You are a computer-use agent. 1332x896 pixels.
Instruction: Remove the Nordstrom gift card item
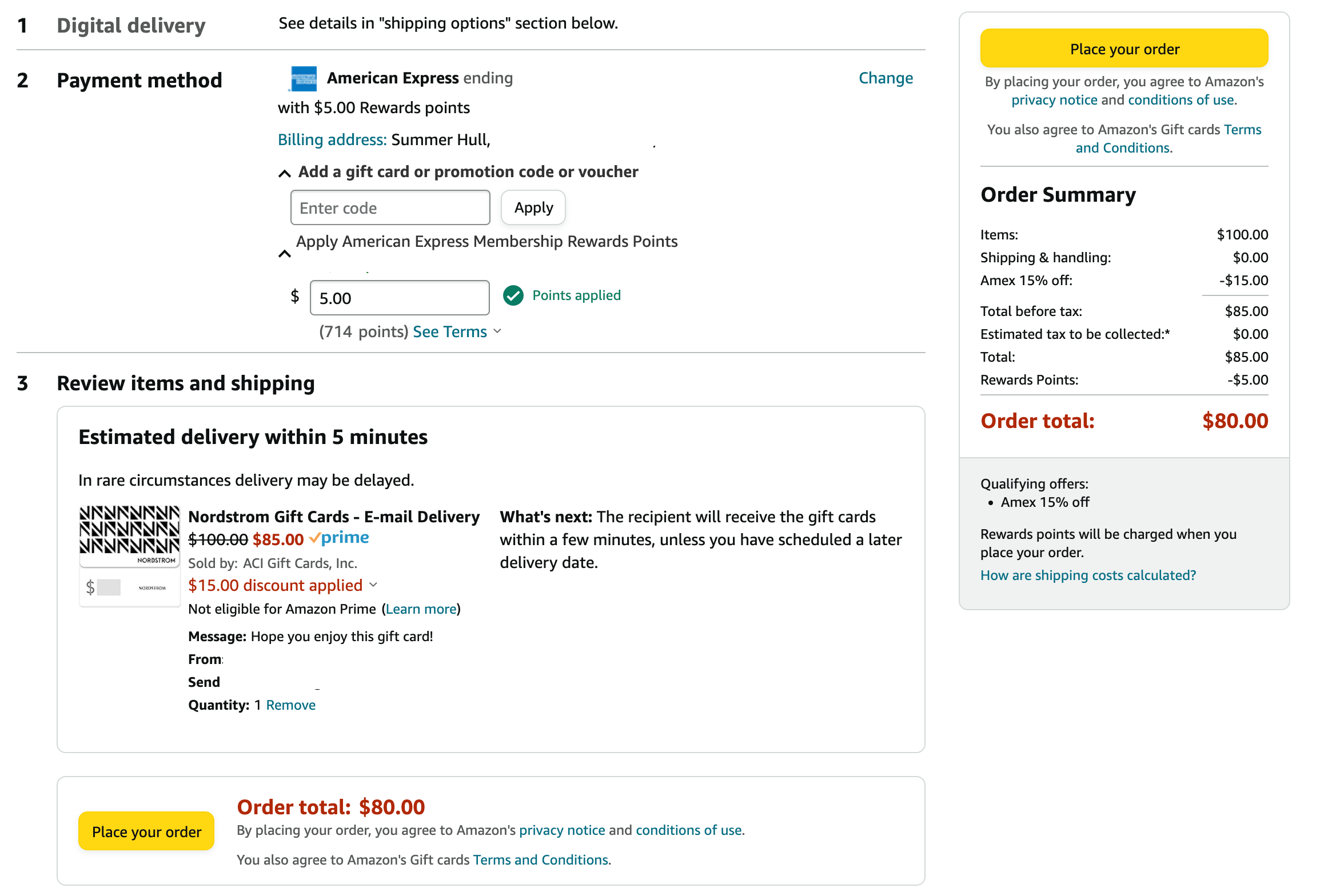click(x=290, y=706)
